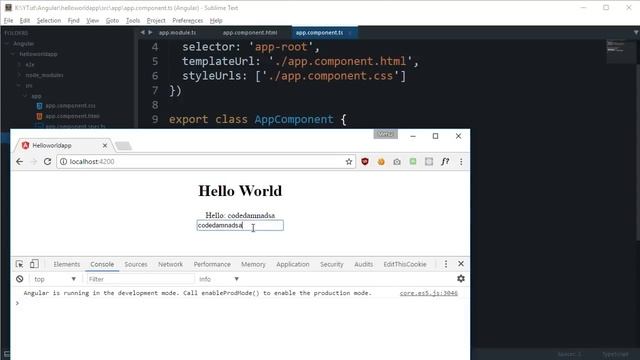Image resolution: width=640 pixels, height=360 pixels.
Task: Go back in the browser
Action: point(19,162)
